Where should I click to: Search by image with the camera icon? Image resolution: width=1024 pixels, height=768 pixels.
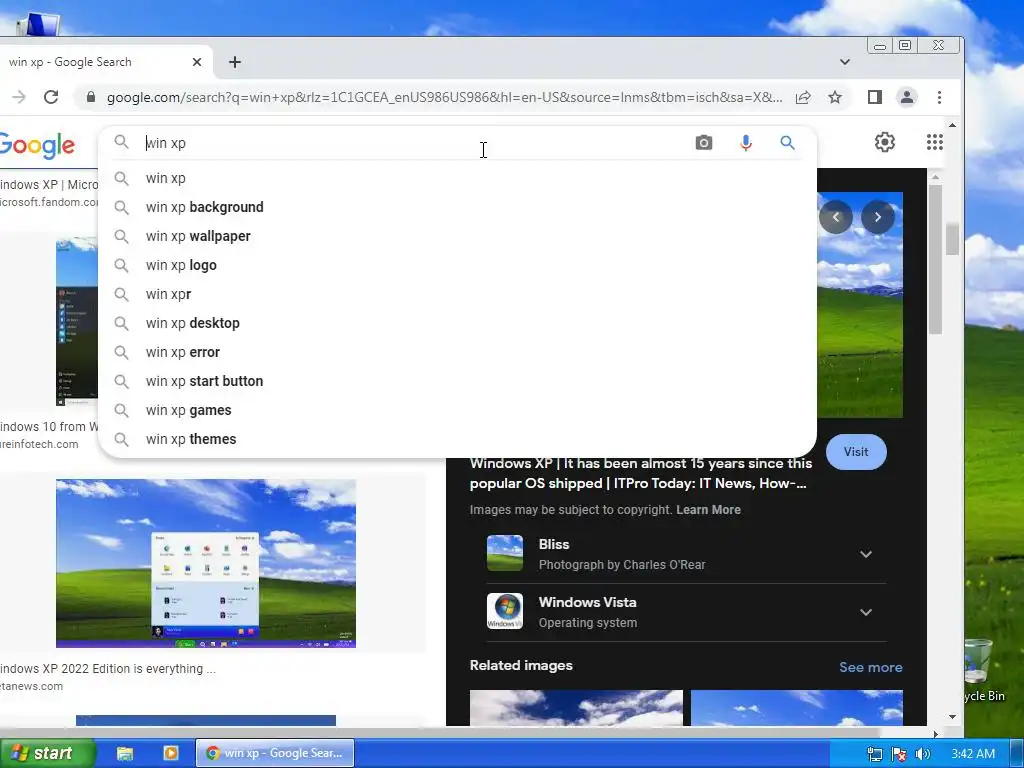(x=703, y=142)
